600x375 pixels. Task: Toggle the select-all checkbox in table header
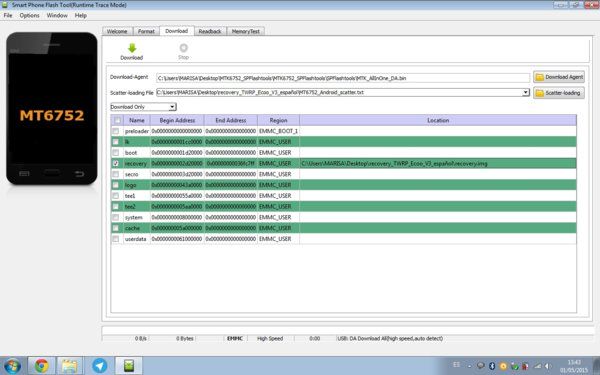(x=117, y=120)
